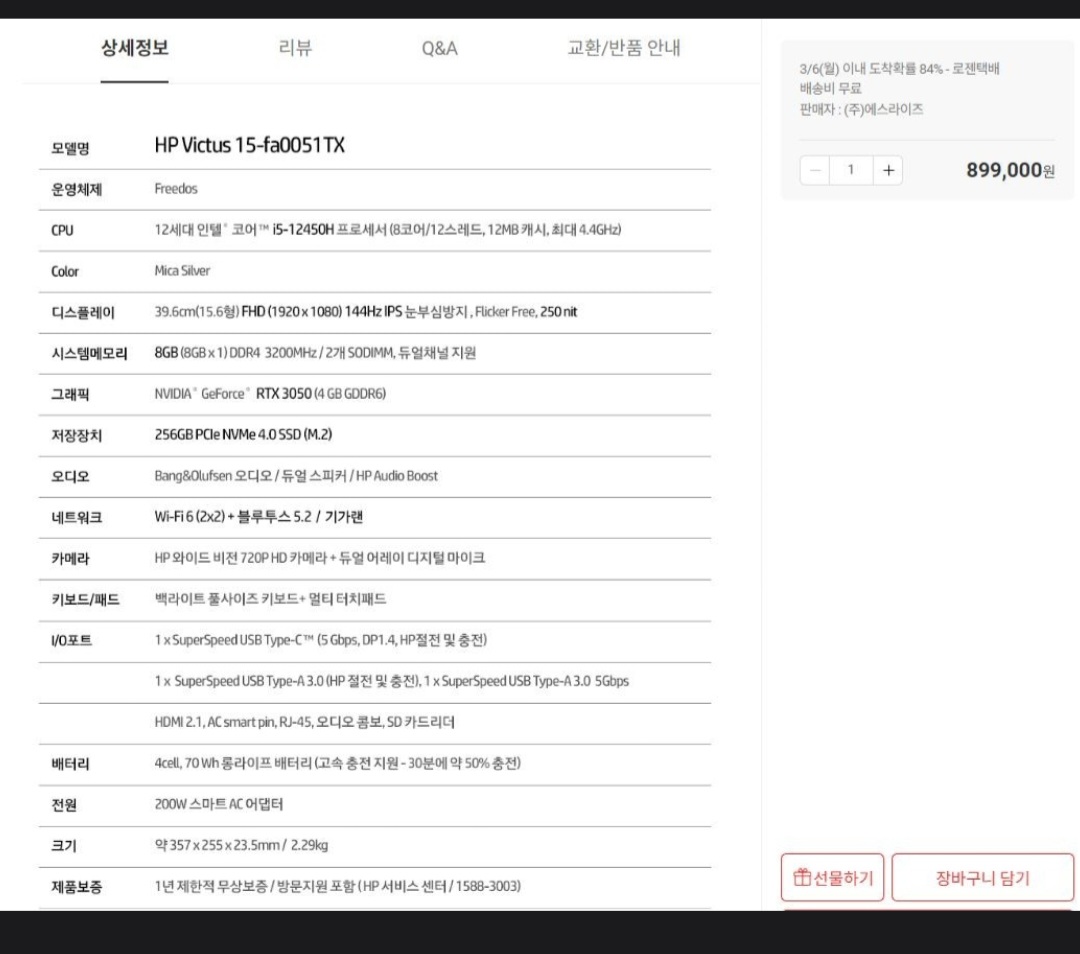Click the Freedos operating system value
This screenshot has height=954, width=1080.
[x=176, y=189]
